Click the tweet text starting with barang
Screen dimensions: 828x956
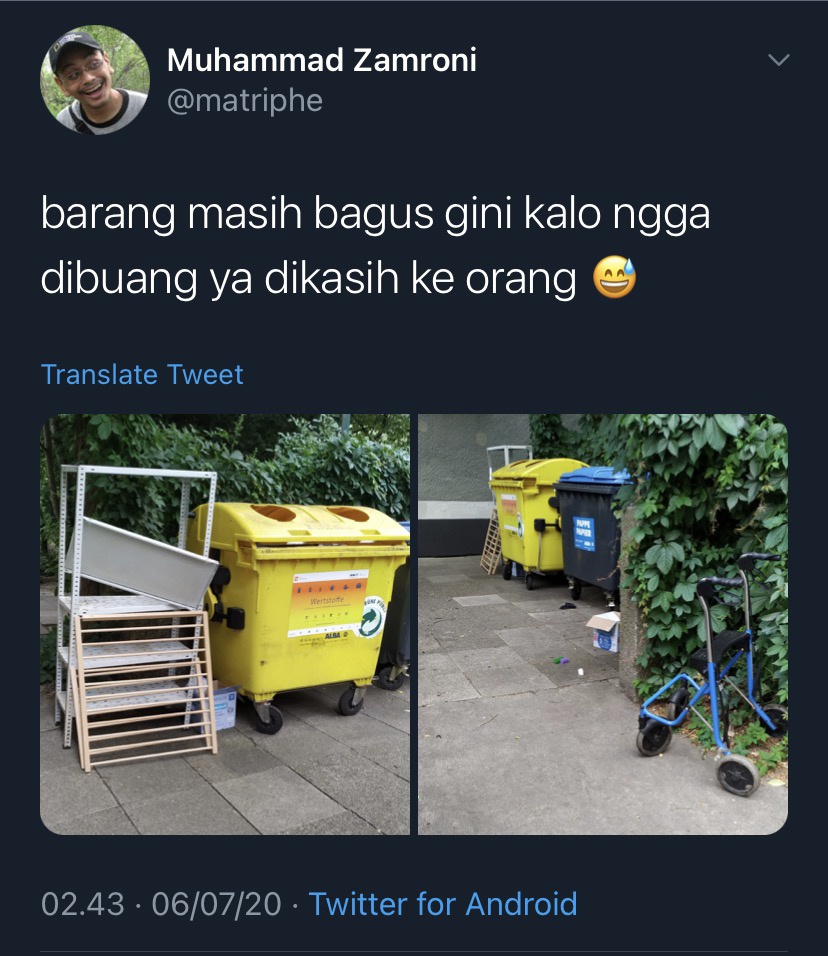coord(376,246)
